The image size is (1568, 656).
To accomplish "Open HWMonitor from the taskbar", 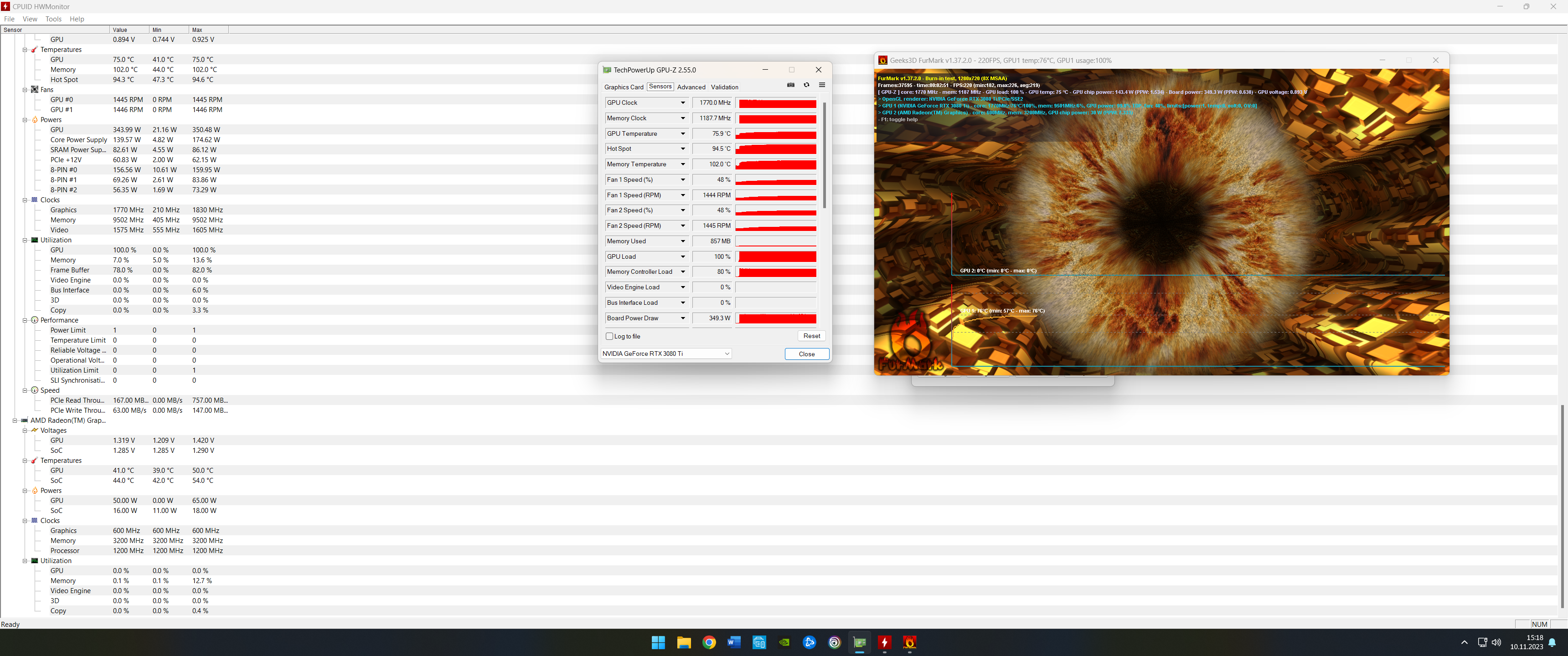I will coord(884,642).
